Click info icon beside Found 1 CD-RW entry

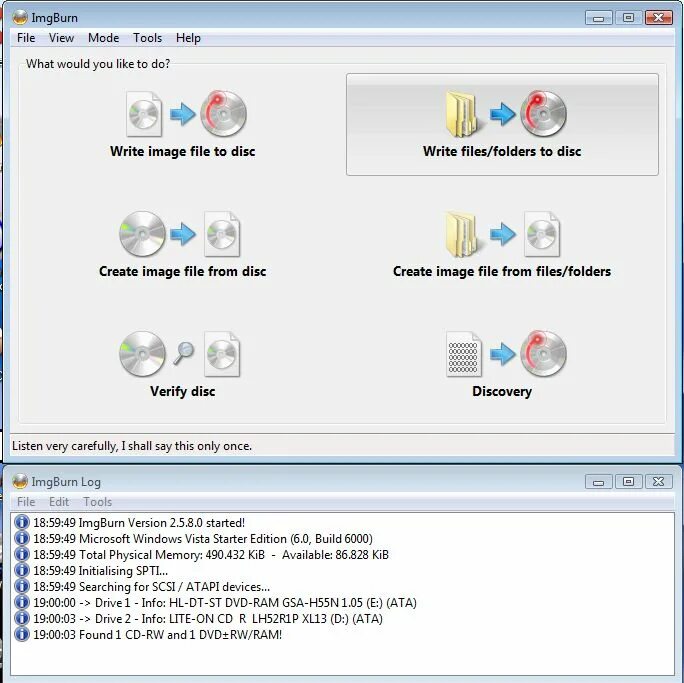pyautogui.click(x=21, y=634)
